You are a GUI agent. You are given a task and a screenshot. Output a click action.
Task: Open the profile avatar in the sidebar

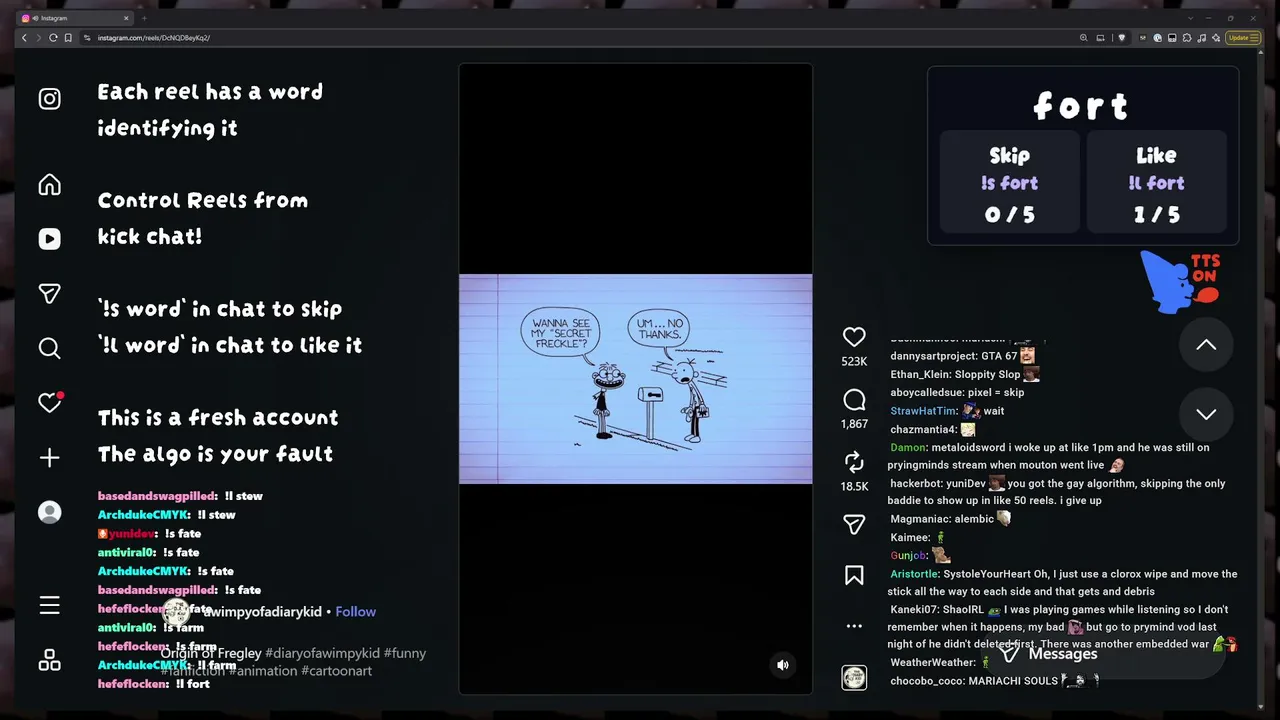click(x=49, y=512)
